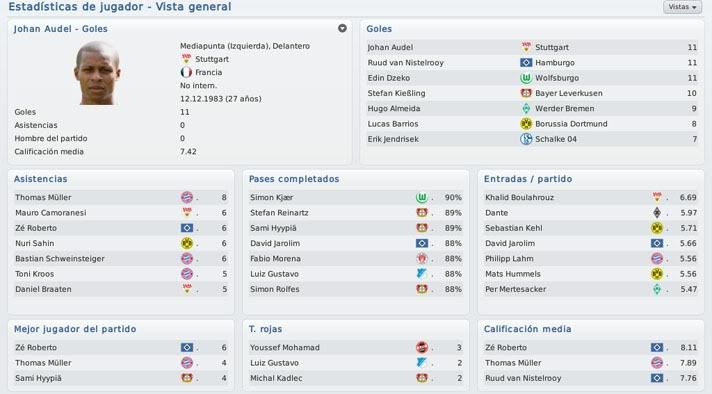Click the Goles panel heading

click(x=379, y=29)
